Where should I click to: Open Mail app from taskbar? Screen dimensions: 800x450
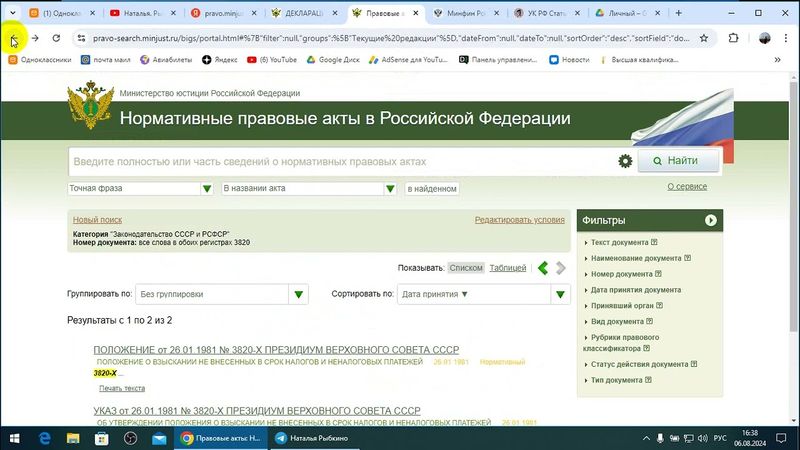click(159, 438)
